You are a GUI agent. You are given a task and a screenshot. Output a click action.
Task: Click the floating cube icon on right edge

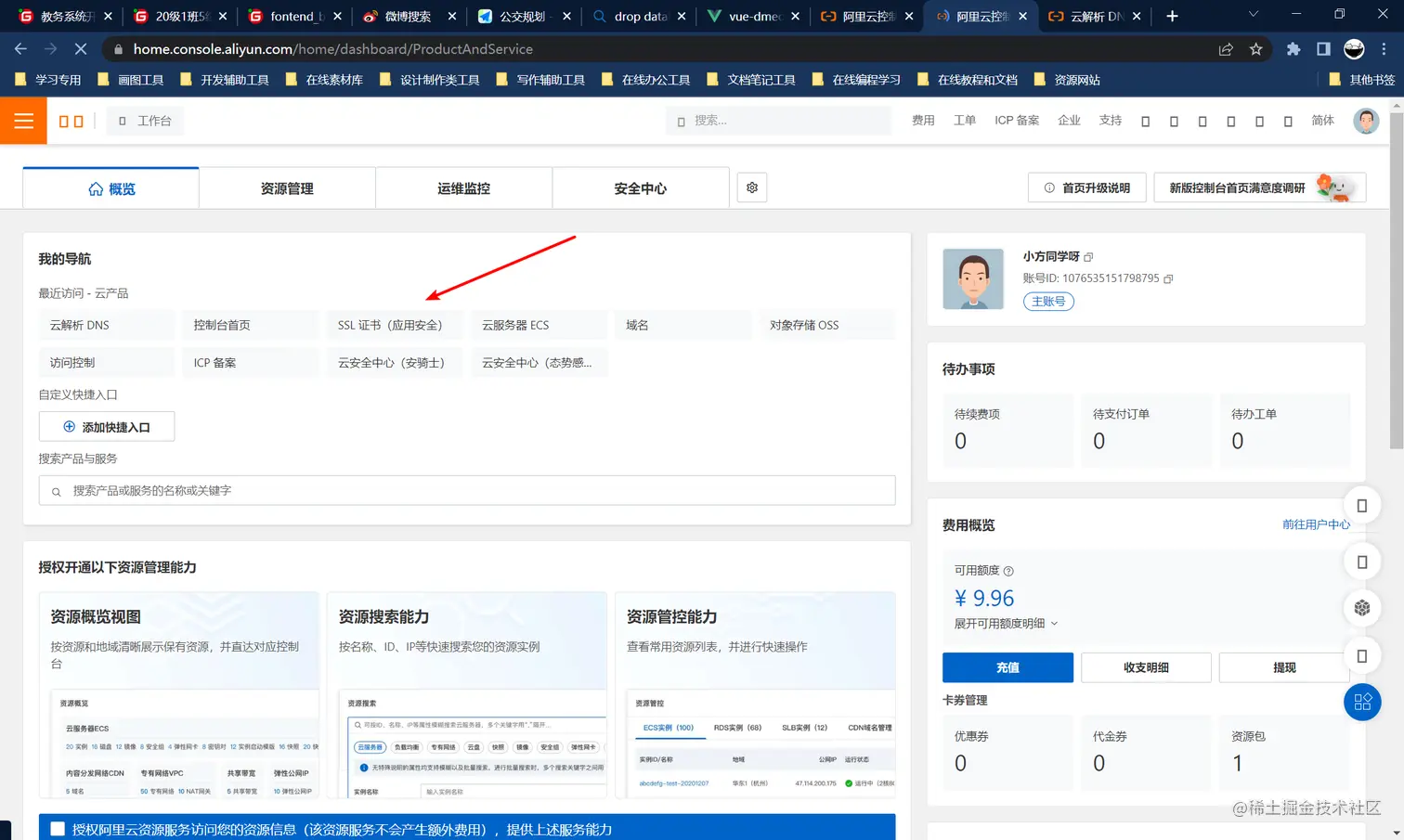(x=1362, y=608)
